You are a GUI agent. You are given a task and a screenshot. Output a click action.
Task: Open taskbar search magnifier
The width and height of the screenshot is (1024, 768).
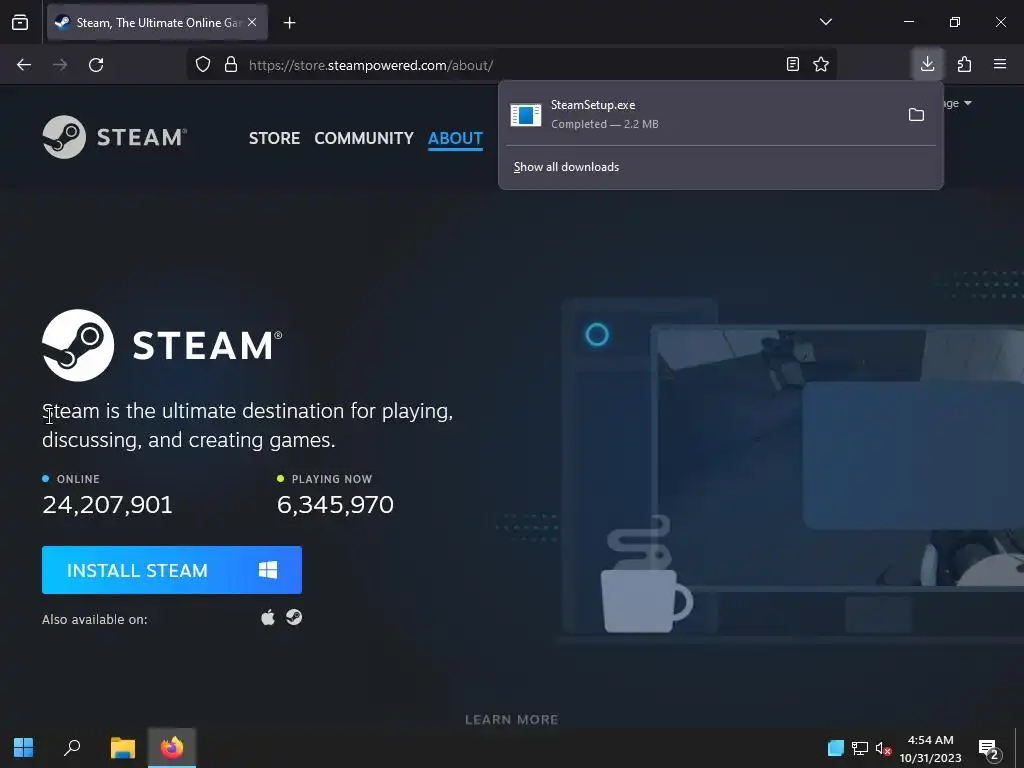[72, 748]
